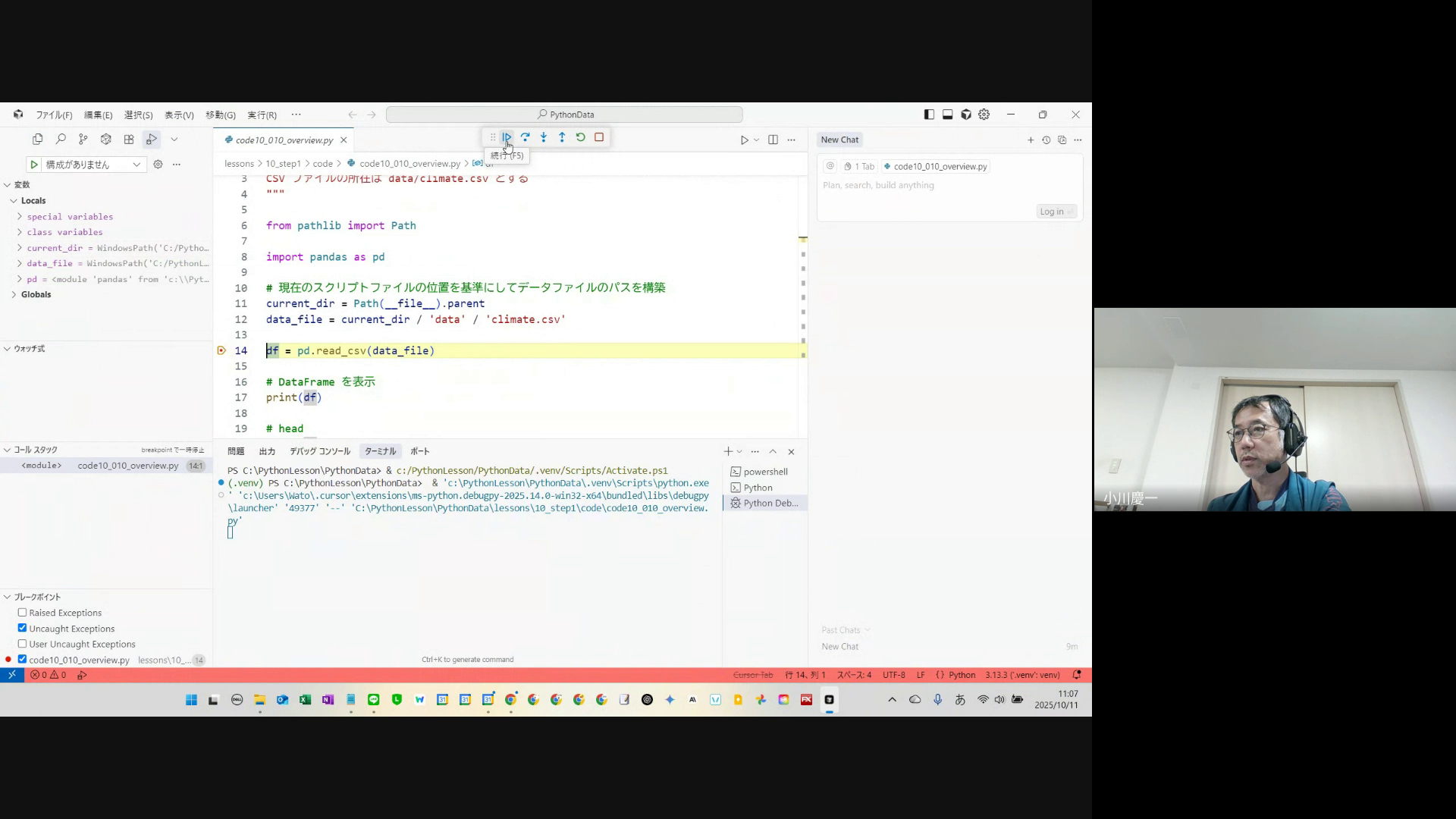The height and width of the screenshot is (819, 1456).
Task: Click the Log in button in the chat panel
Action: [x=1055, y=212]
